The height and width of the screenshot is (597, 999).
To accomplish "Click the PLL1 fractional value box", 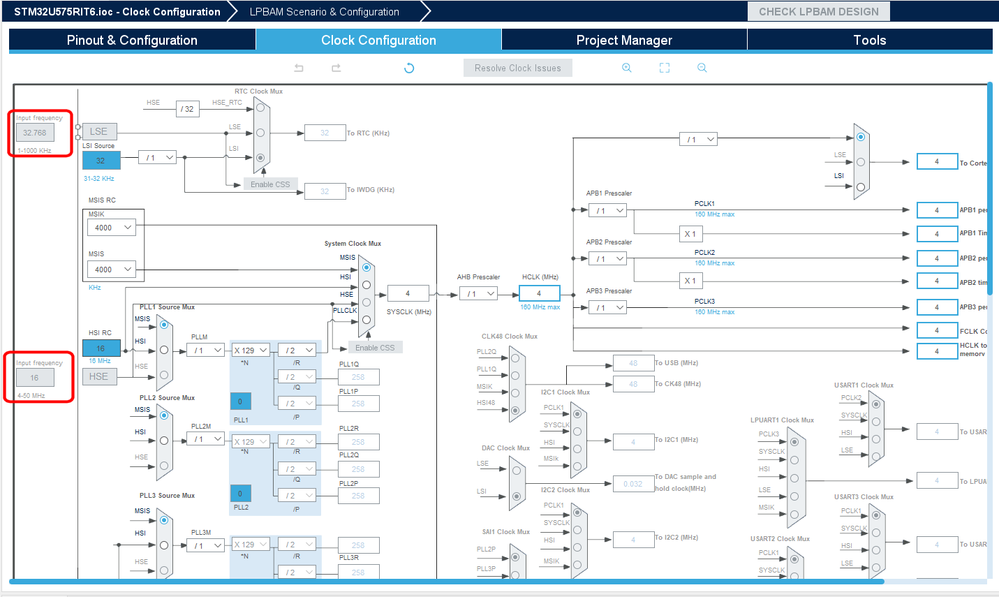I will (x=240, y=401).
